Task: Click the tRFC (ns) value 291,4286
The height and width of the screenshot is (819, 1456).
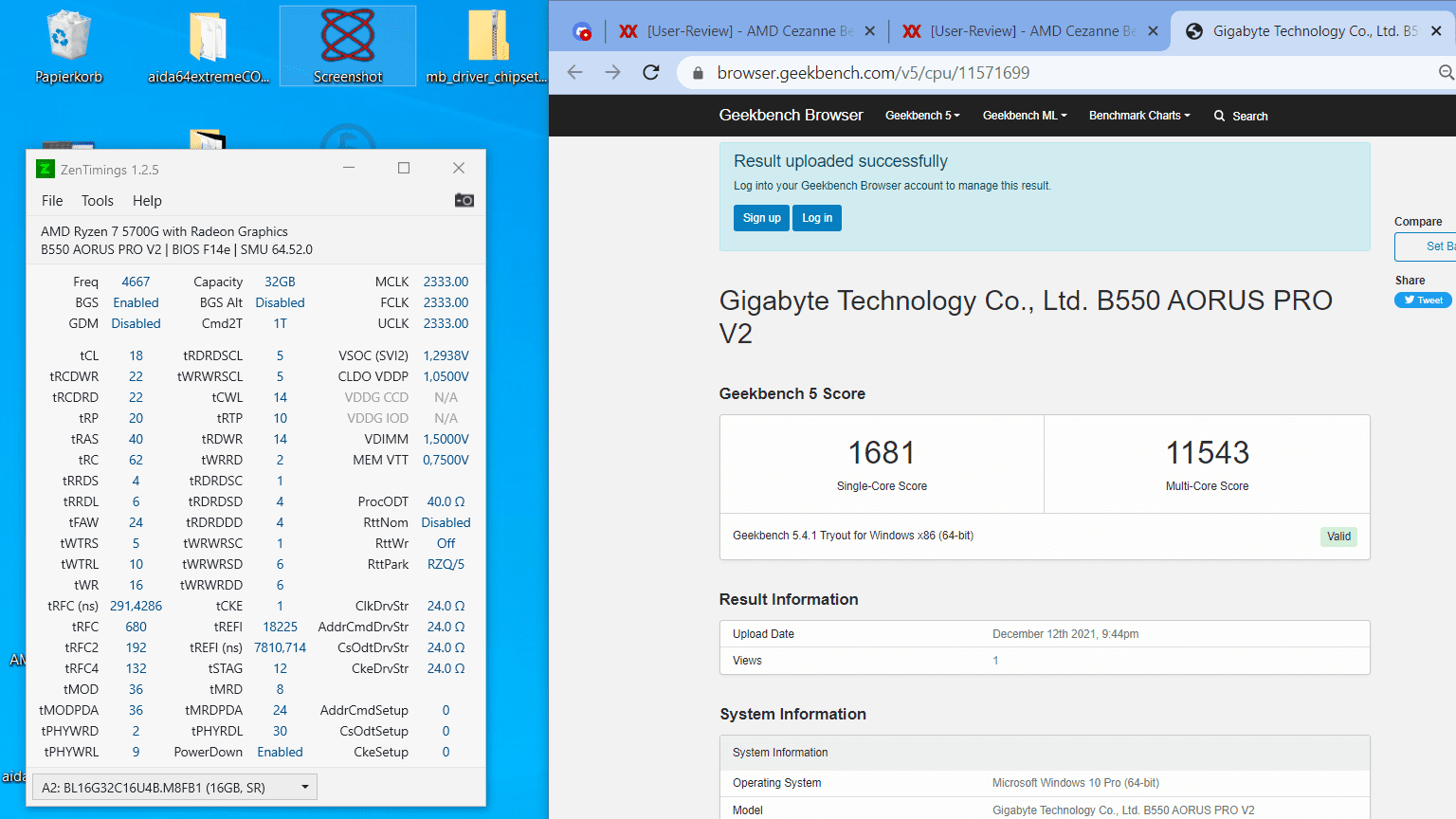Action: tap(136, 606)
